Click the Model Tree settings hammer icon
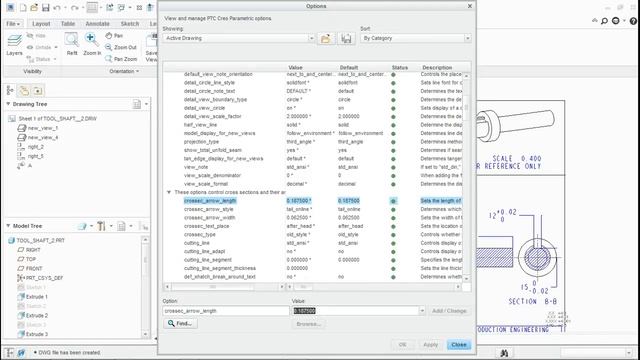 coord(101,226)
